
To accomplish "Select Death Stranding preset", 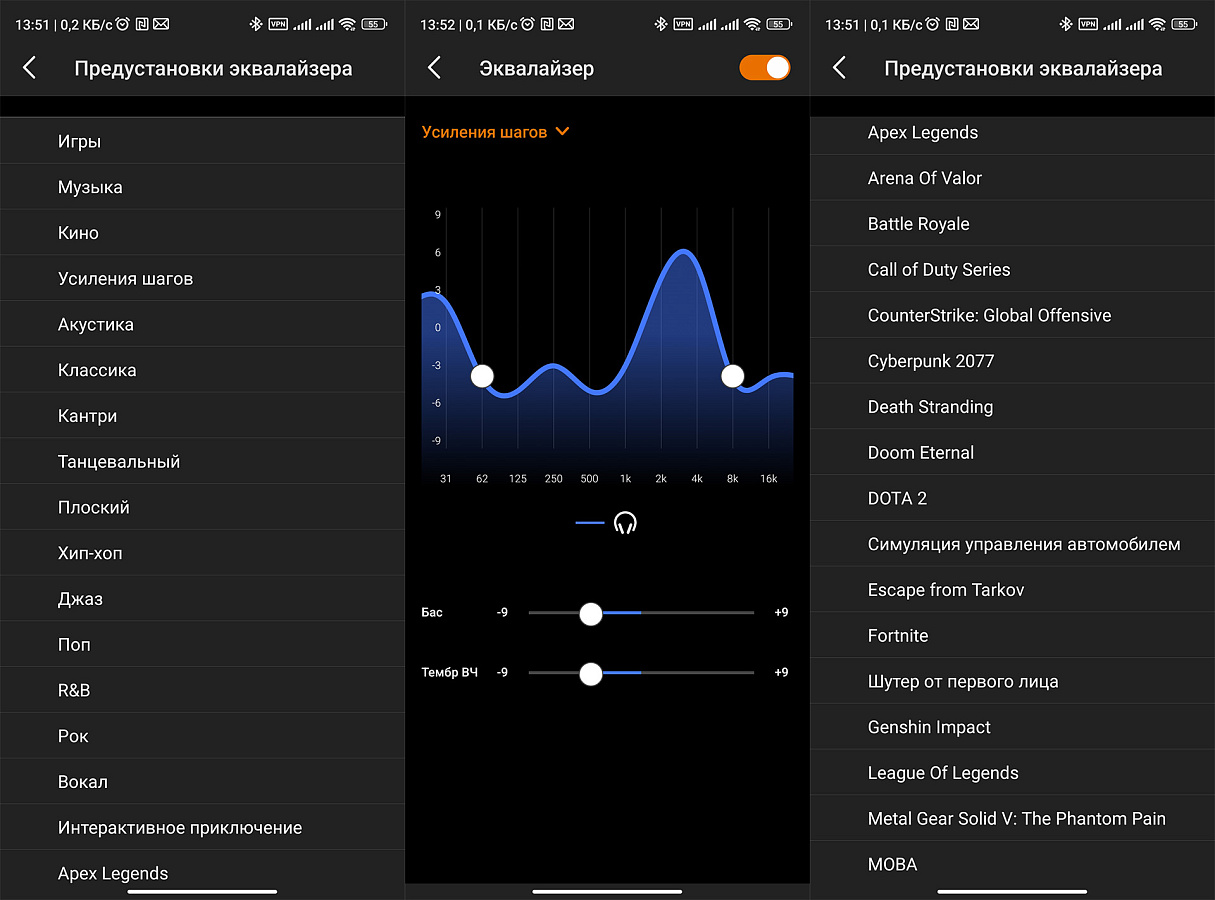I will click(x=1012, y=407).
